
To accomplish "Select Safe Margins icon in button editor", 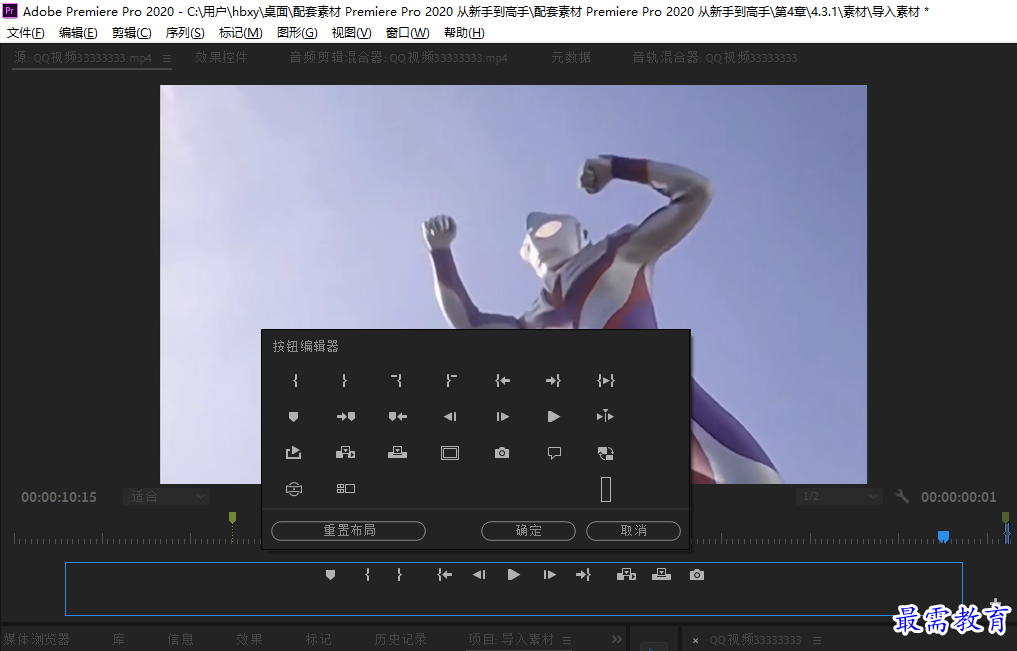I will pos(450,453).
